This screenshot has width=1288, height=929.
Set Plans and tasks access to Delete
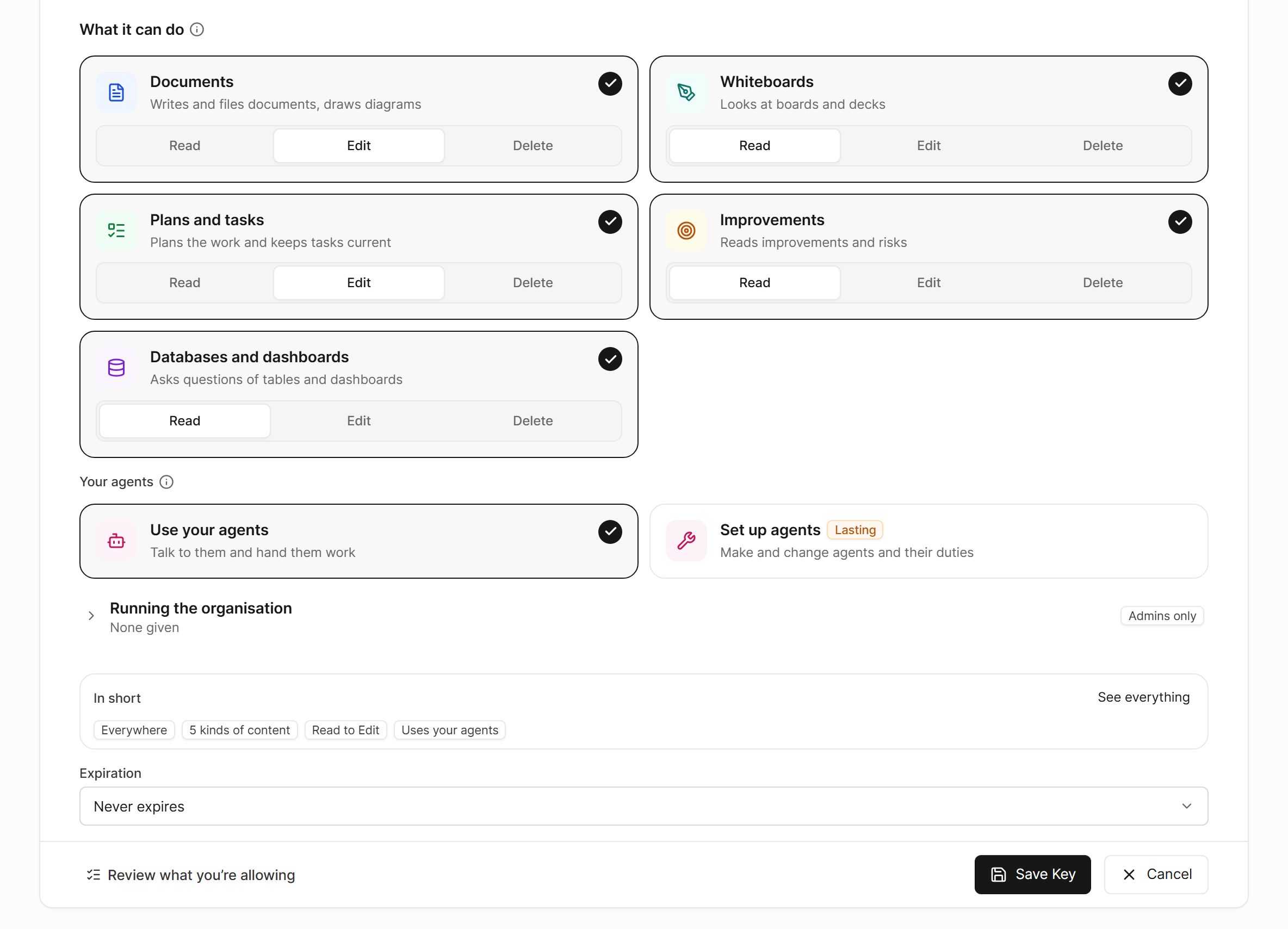[532, 283]
